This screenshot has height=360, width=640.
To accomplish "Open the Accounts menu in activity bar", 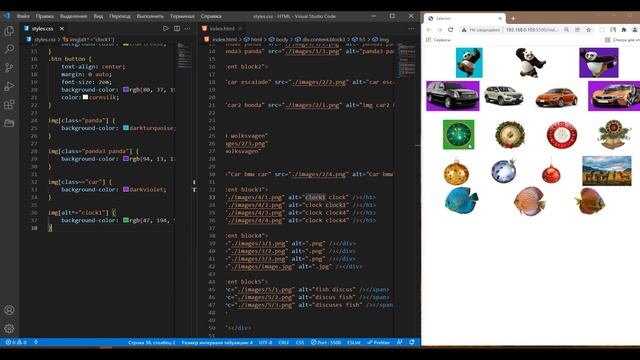I will pyautogui.click(x=9, y=310).
